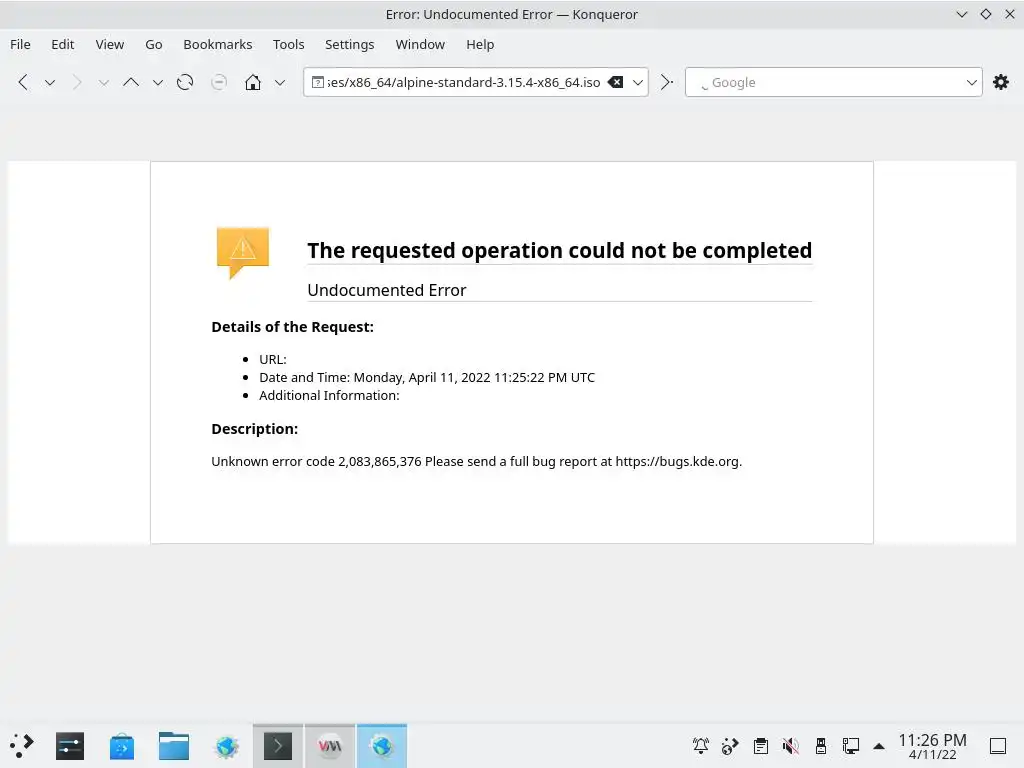
Task: Open the clipboard tray icon
Action: [x=760, y=745]
